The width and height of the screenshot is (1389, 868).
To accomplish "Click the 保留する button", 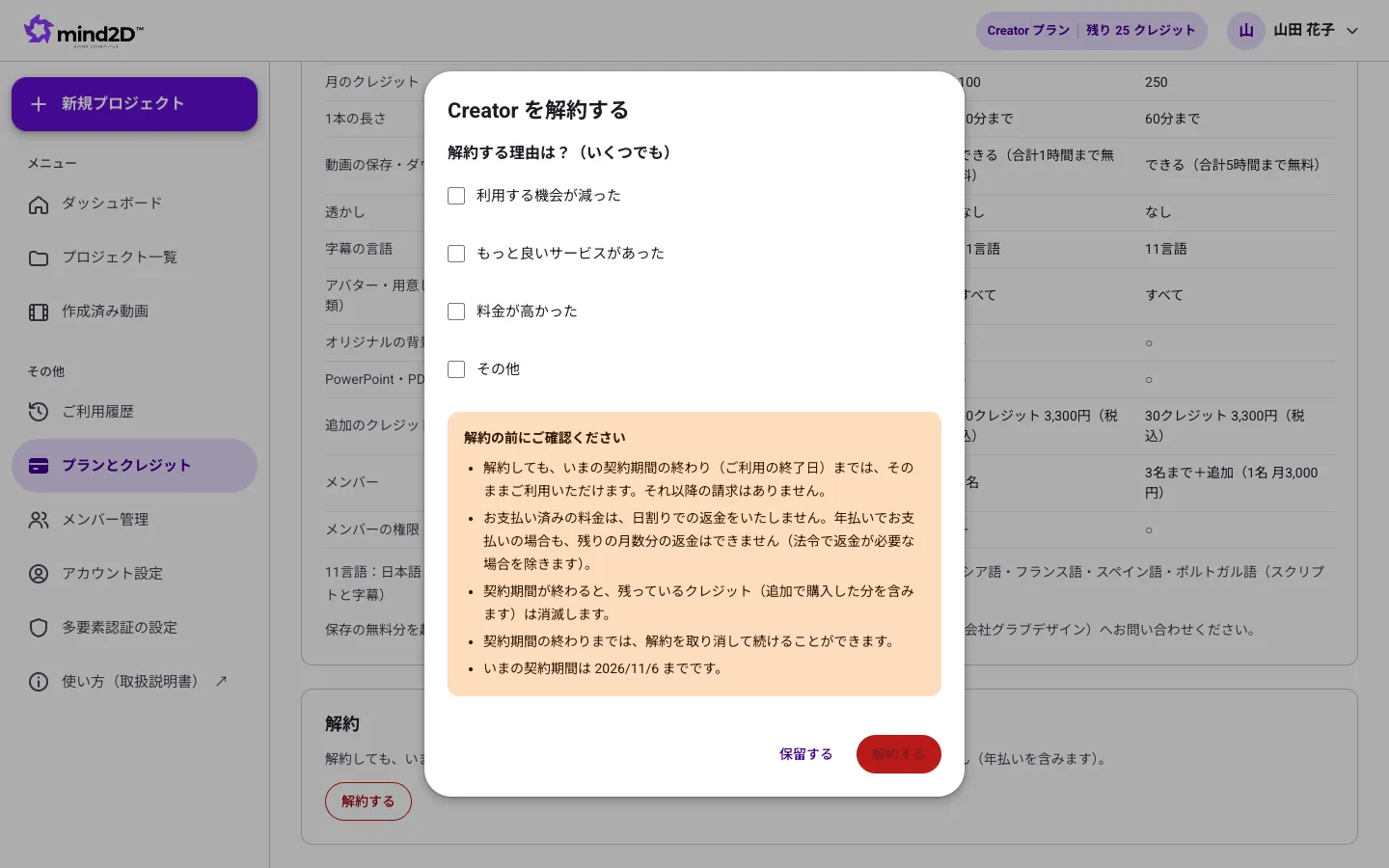I will coord(806,754).
